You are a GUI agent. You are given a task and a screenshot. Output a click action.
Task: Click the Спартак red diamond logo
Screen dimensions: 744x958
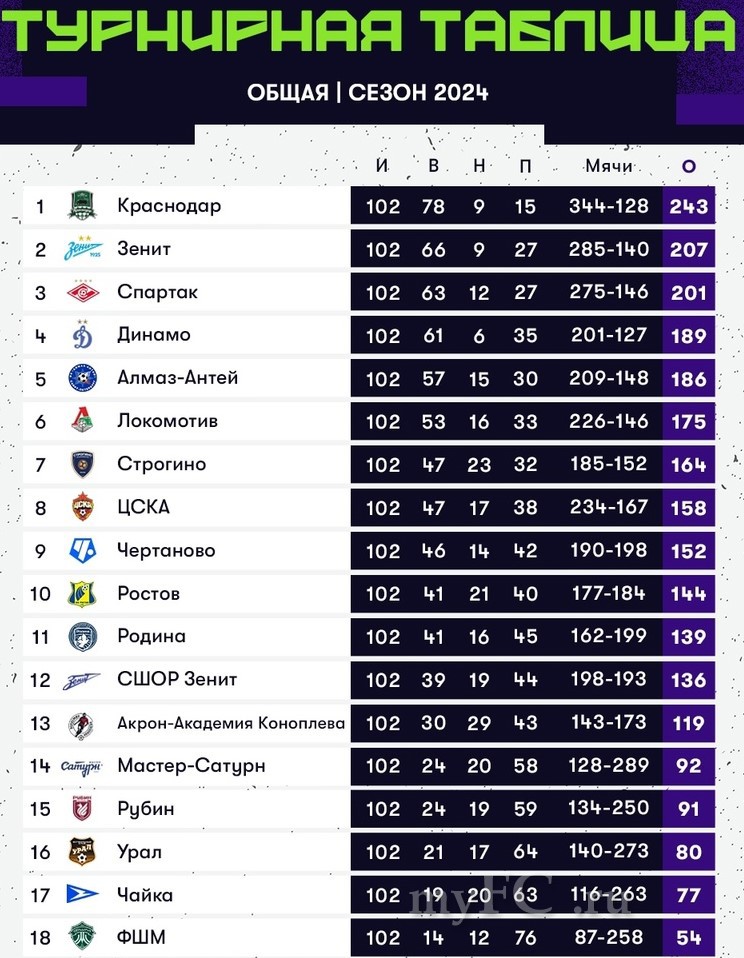pyautogui.click(x=82, y=292)
